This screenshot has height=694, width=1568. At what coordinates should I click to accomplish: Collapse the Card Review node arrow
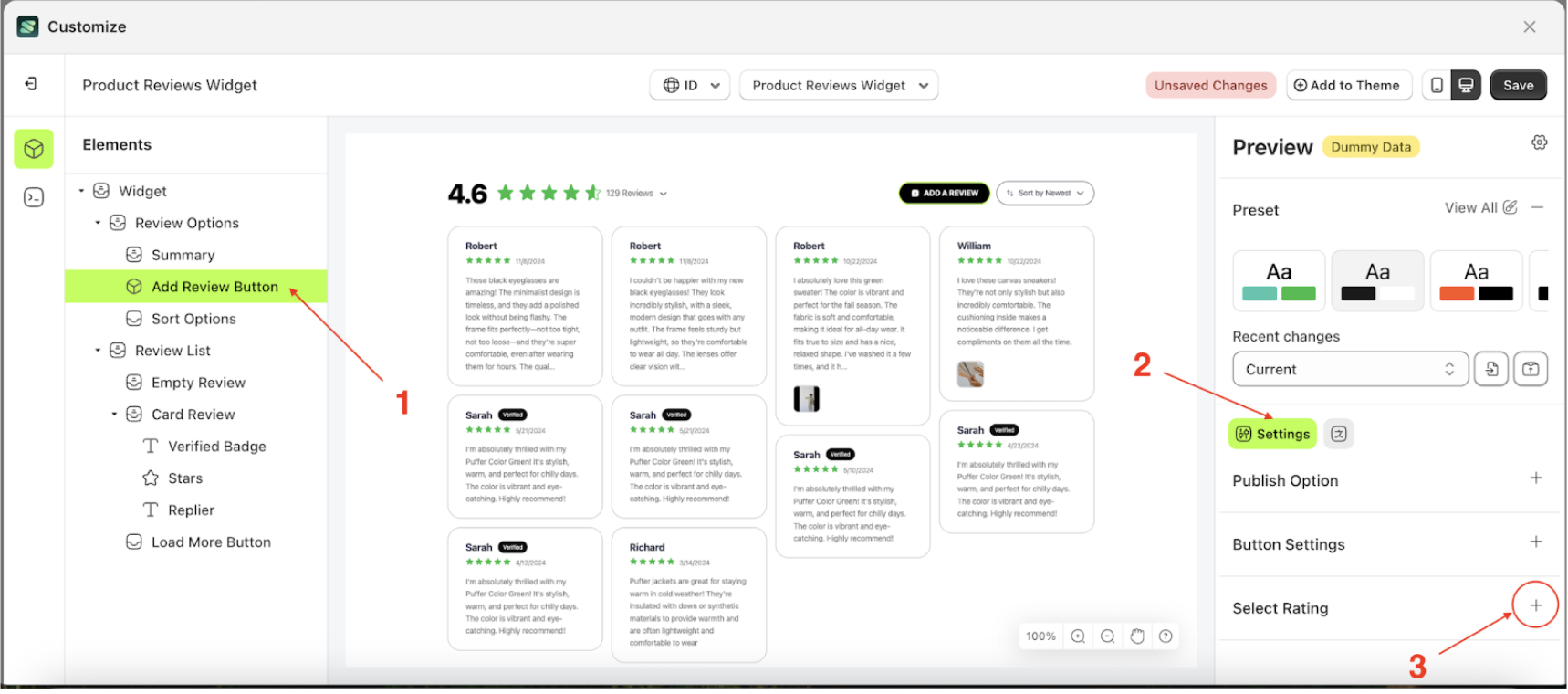[114, 415]
